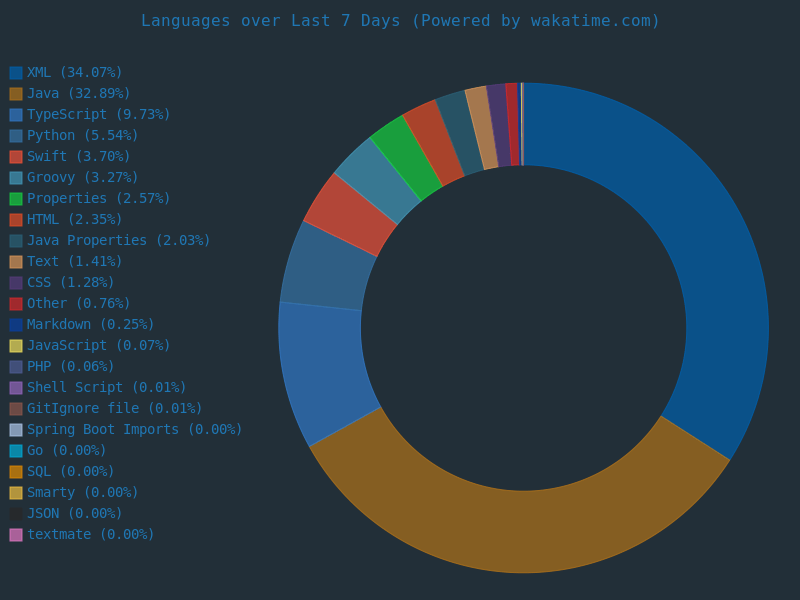
Task: Click the JavaScript legend color swatch
Action: point(16,346)
